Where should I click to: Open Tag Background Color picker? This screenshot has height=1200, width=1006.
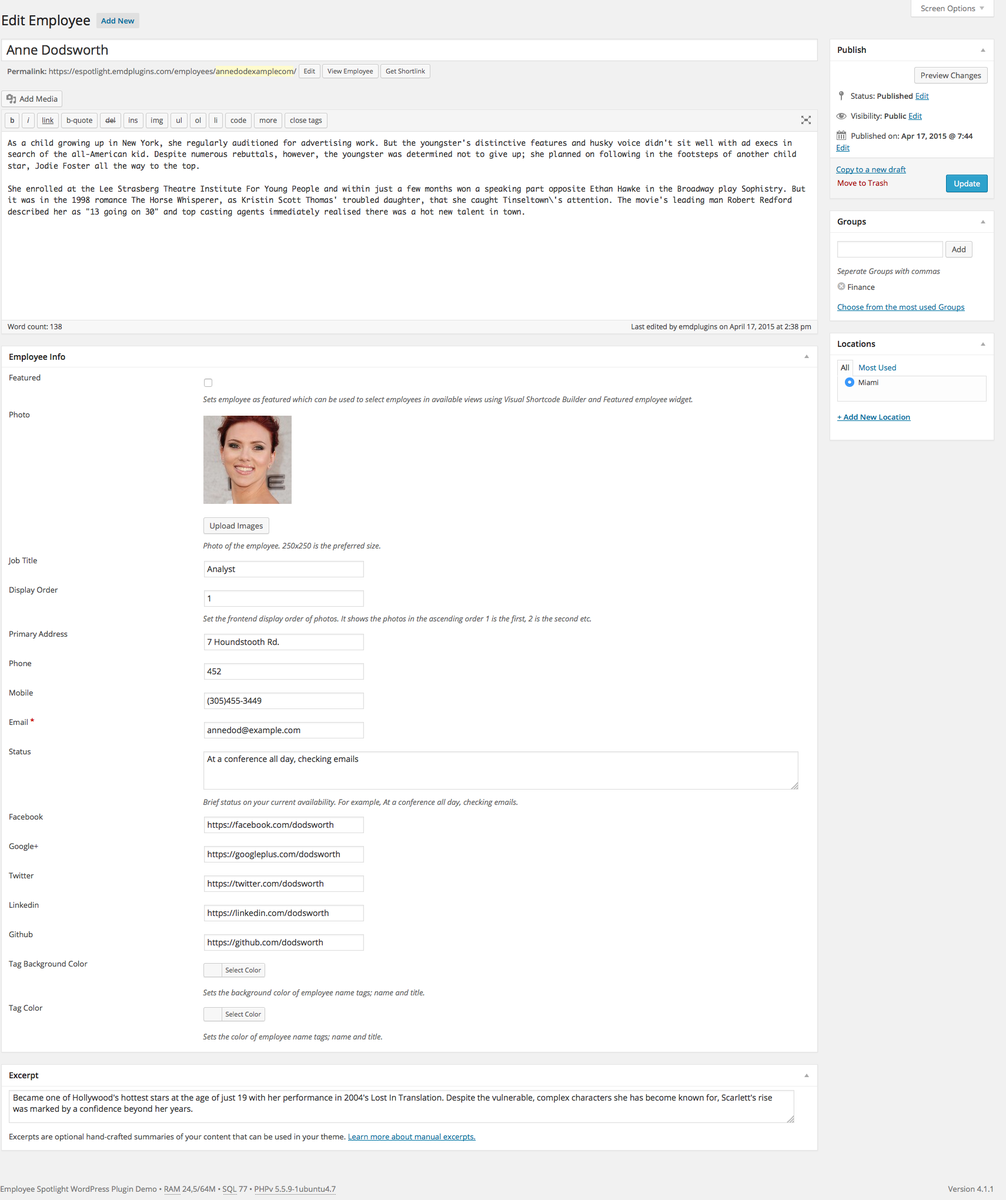(x=234, y=970)
